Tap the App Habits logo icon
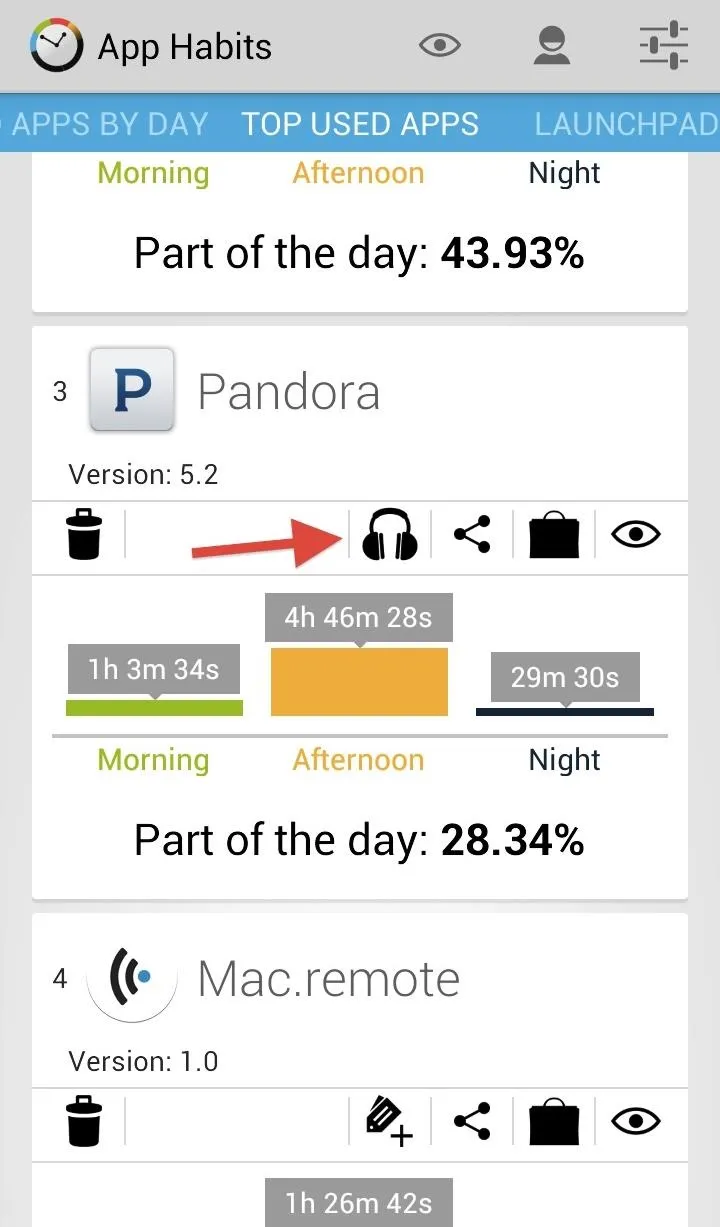The image size is (720, 1227). 56,46
